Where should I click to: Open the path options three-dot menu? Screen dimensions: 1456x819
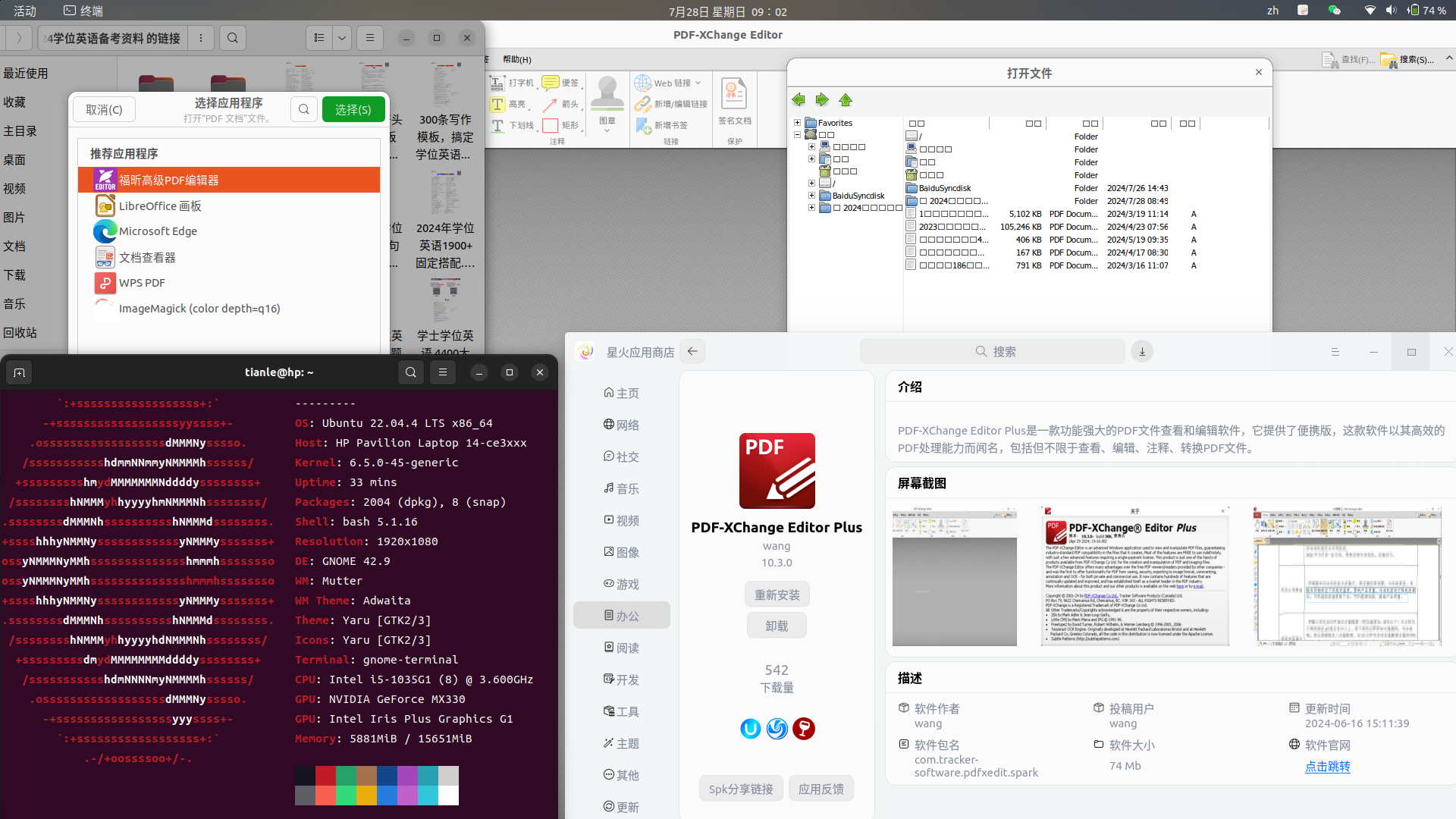pos(200,38)
